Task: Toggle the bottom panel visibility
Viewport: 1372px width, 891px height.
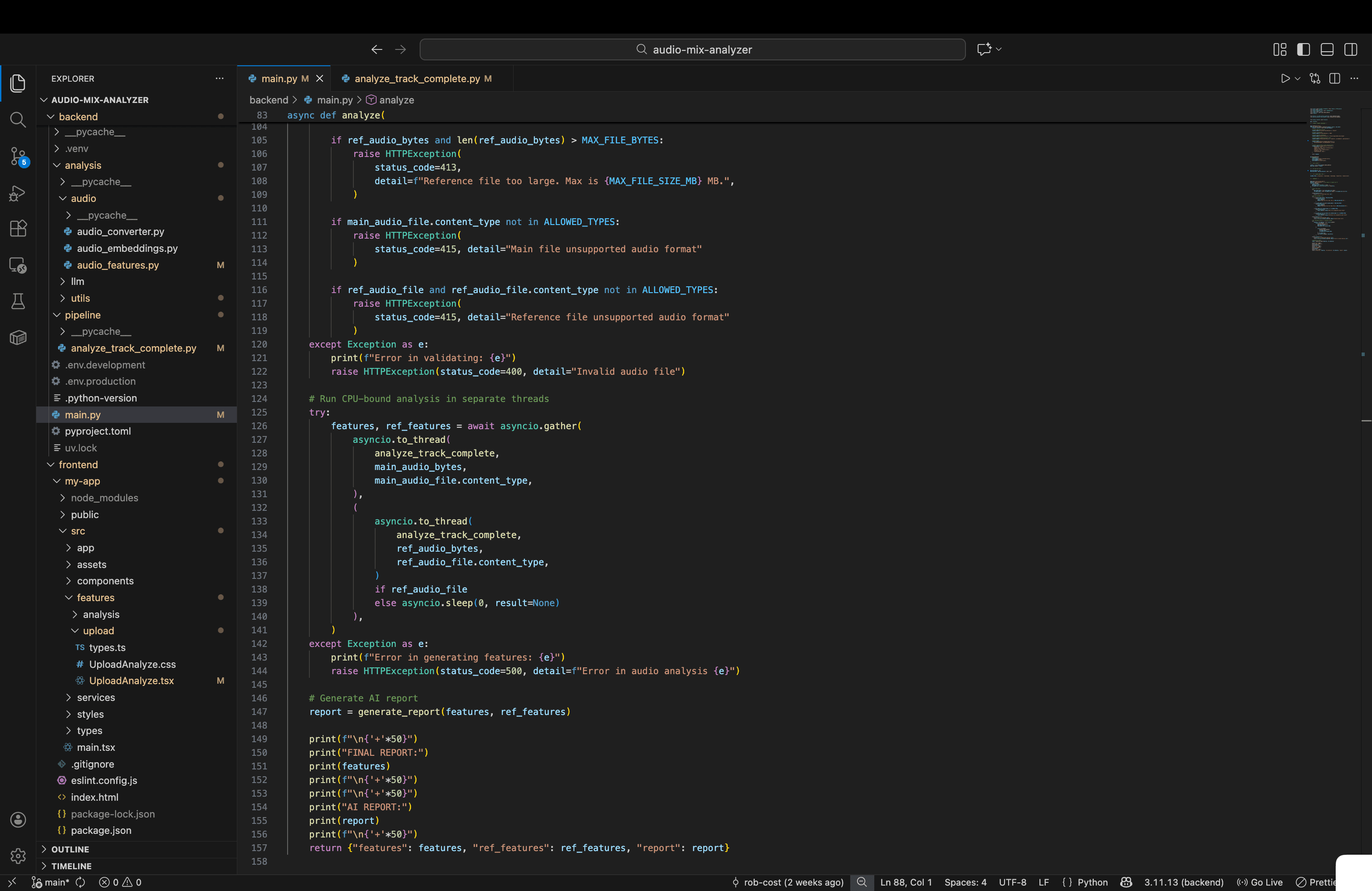Action: 1327,49
